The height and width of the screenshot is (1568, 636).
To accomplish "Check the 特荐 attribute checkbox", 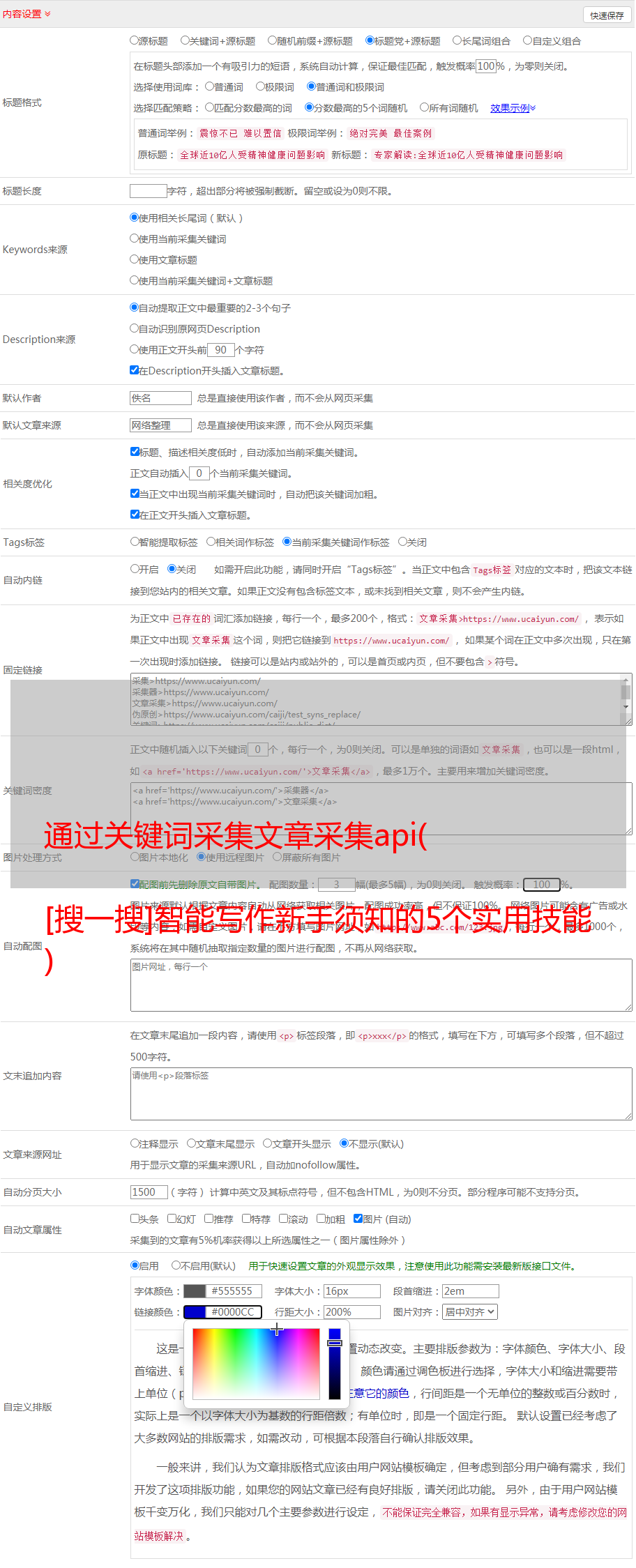I will [246, 1219].
